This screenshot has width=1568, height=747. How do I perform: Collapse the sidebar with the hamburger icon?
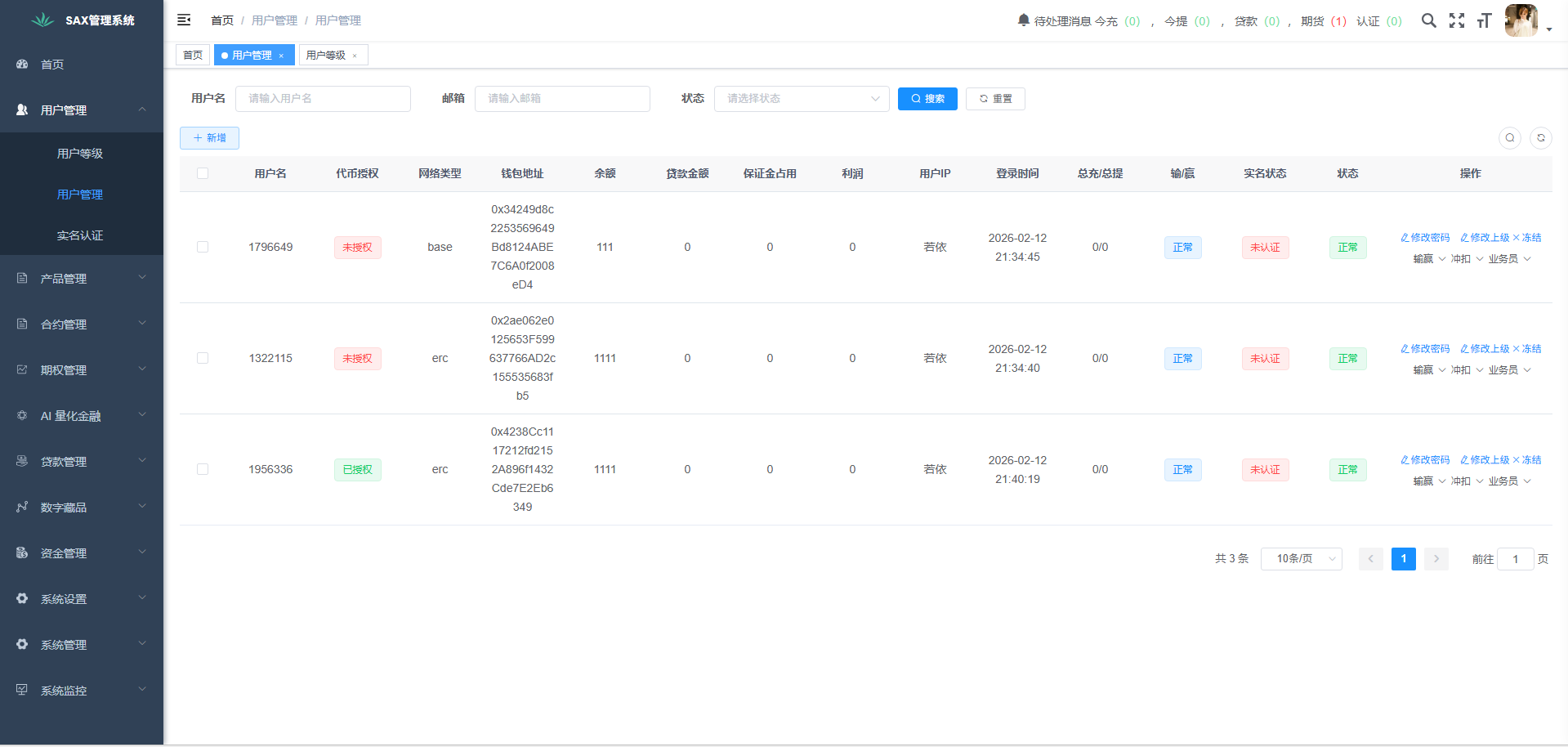pos(184,20)
